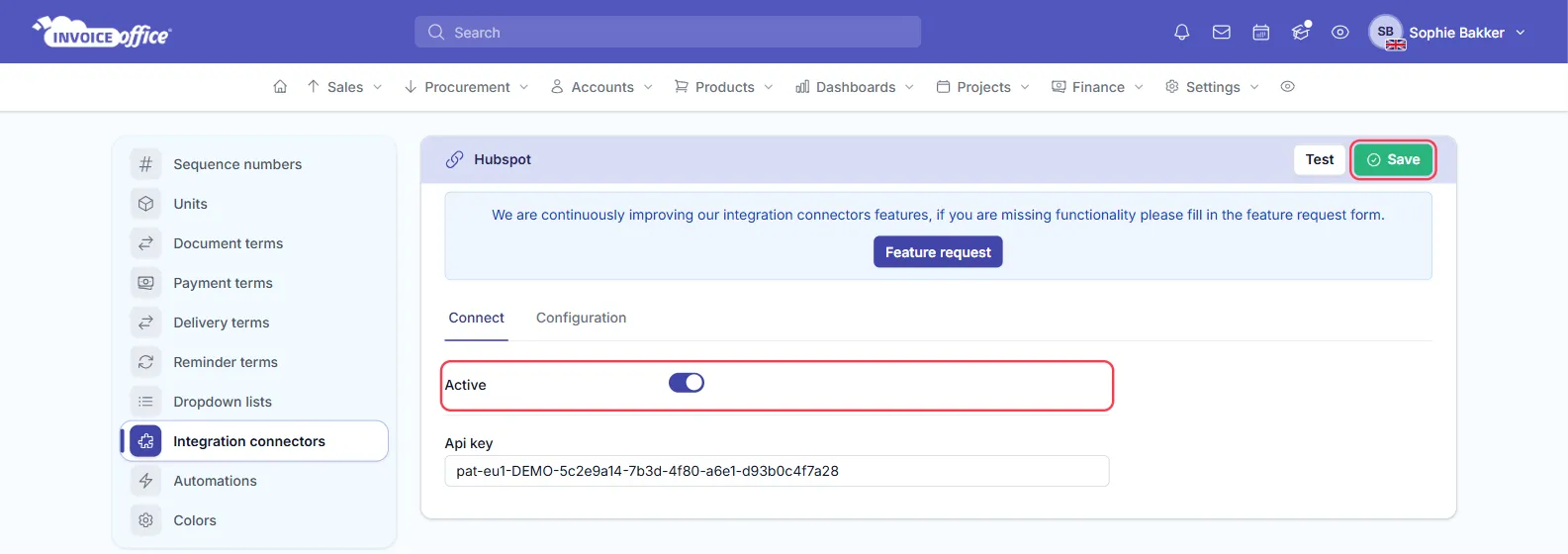Open Sequence numbers settings
Image resolution: width=1568 pixels, height=554 pixels.
point(237,164)
